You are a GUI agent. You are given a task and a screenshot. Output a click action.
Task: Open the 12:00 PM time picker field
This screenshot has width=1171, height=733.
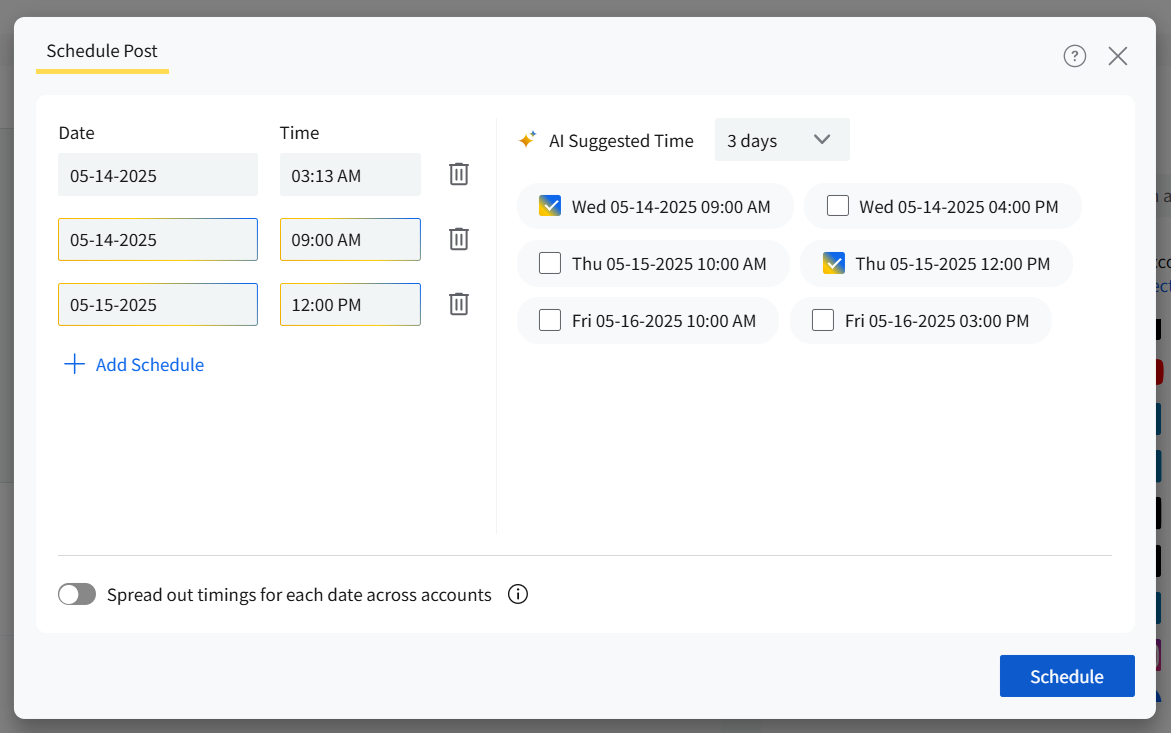[349, 305]
